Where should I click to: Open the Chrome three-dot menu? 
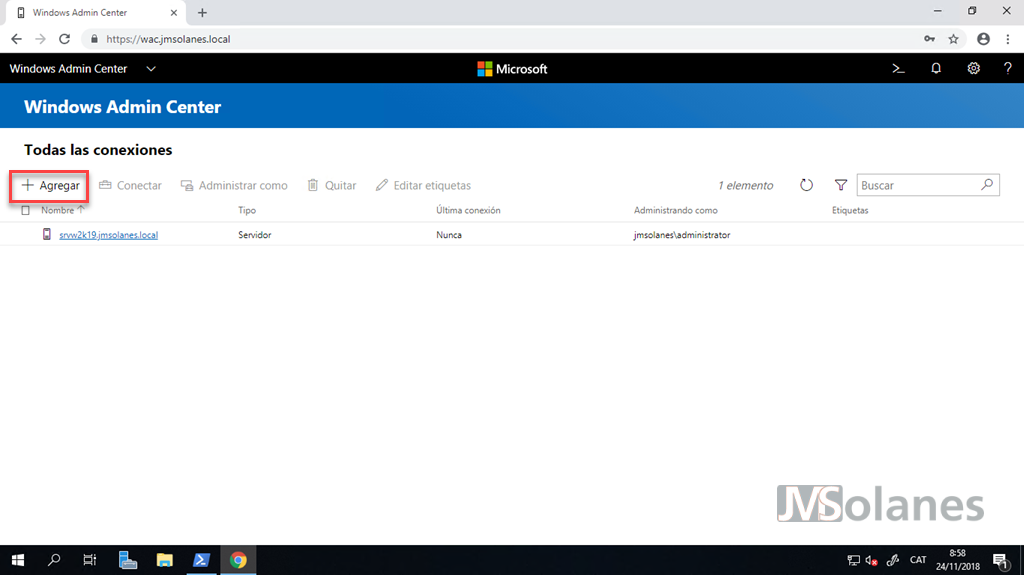pyautogui.click(x=1008, y=39)
